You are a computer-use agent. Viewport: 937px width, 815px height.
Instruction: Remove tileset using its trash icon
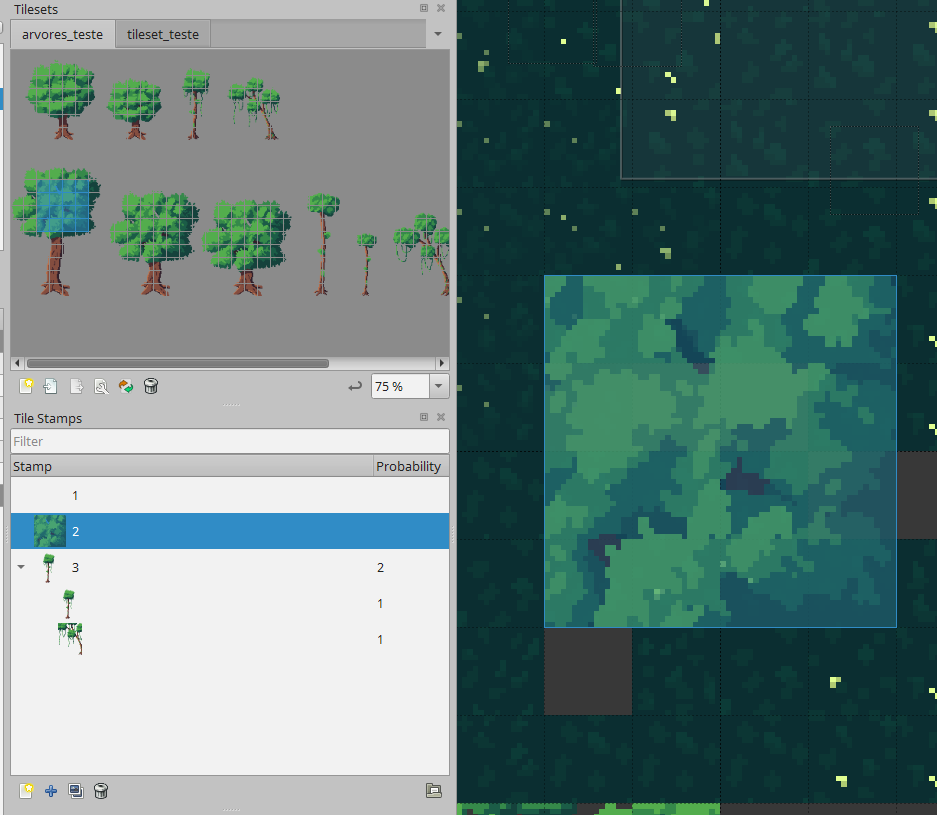(x=151, y=386)
